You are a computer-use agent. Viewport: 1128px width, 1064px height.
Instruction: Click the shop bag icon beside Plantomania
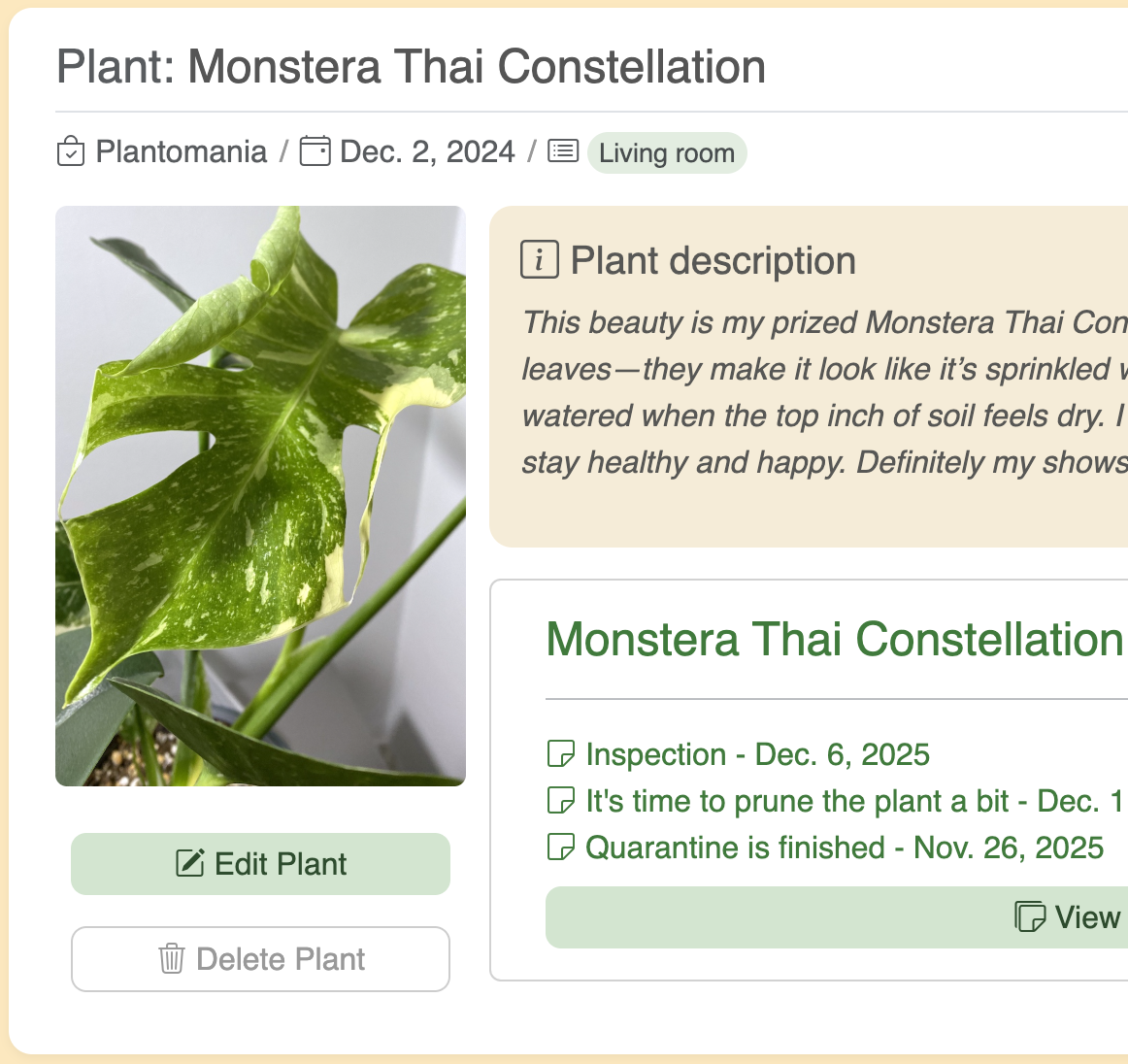pos(71,151)
